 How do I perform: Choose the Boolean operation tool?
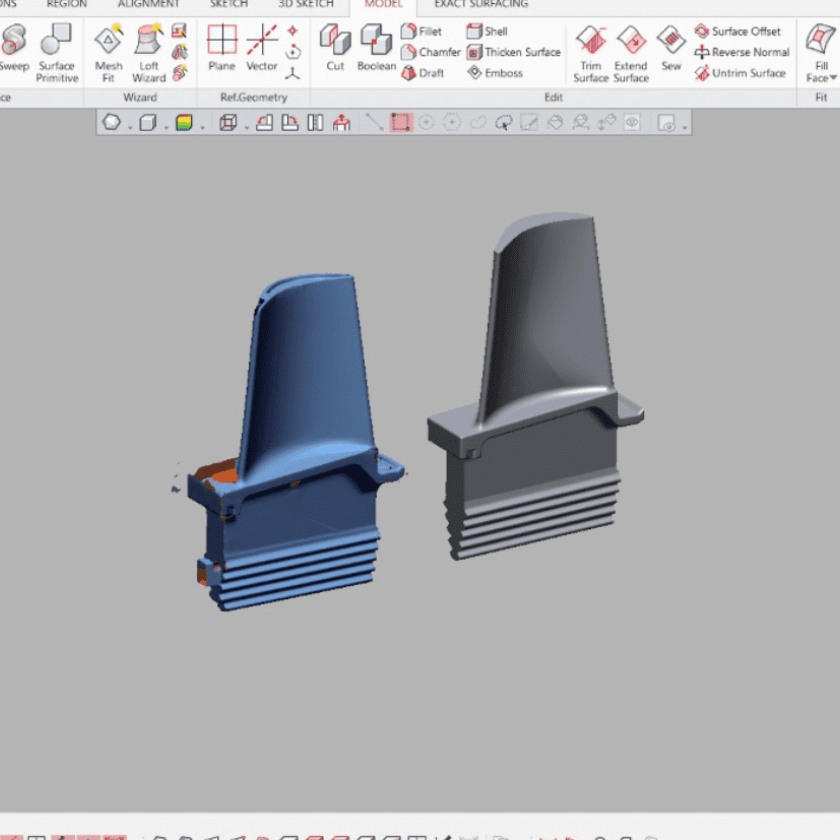376,48
